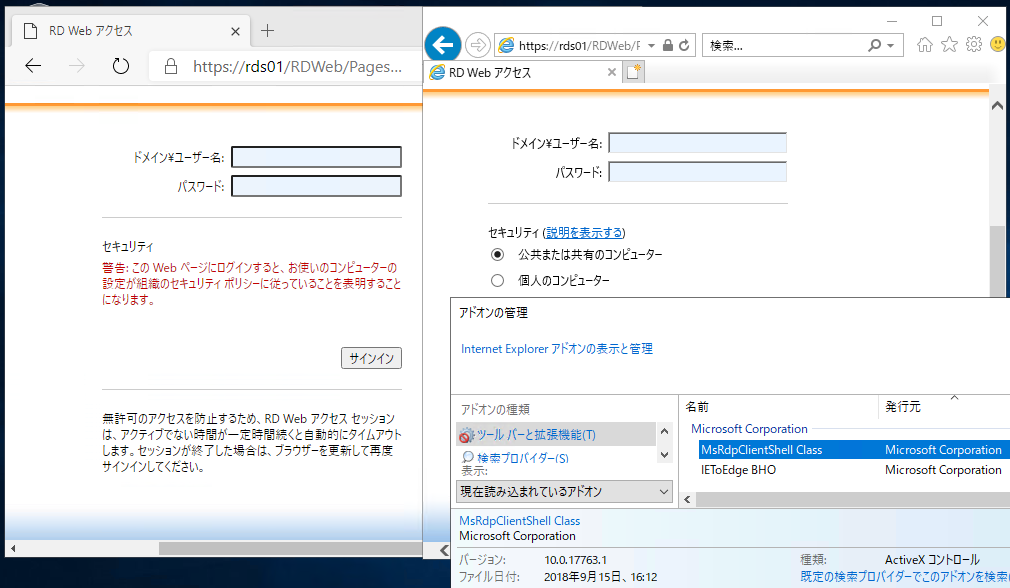This screenshot has height=588, width=1010.
Task: Open a new tab in Edge
Action: 267,30
